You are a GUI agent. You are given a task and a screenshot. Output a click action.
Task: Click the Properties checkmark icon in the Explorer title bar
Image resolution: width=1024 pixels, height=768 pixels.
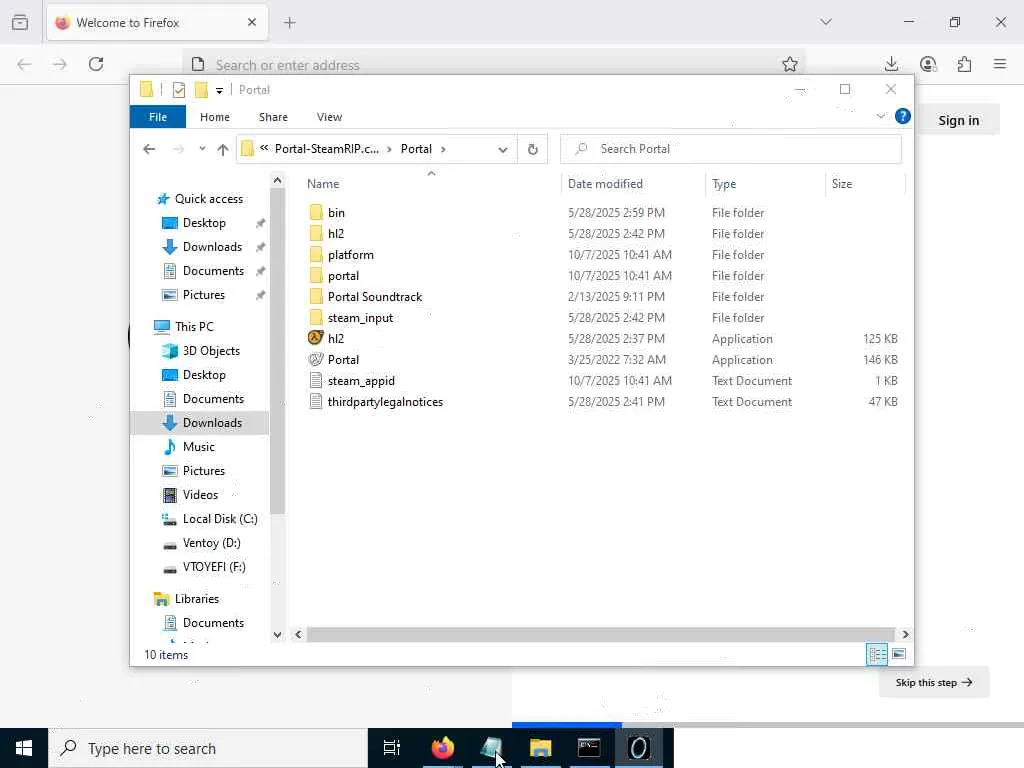coord(179,90)
